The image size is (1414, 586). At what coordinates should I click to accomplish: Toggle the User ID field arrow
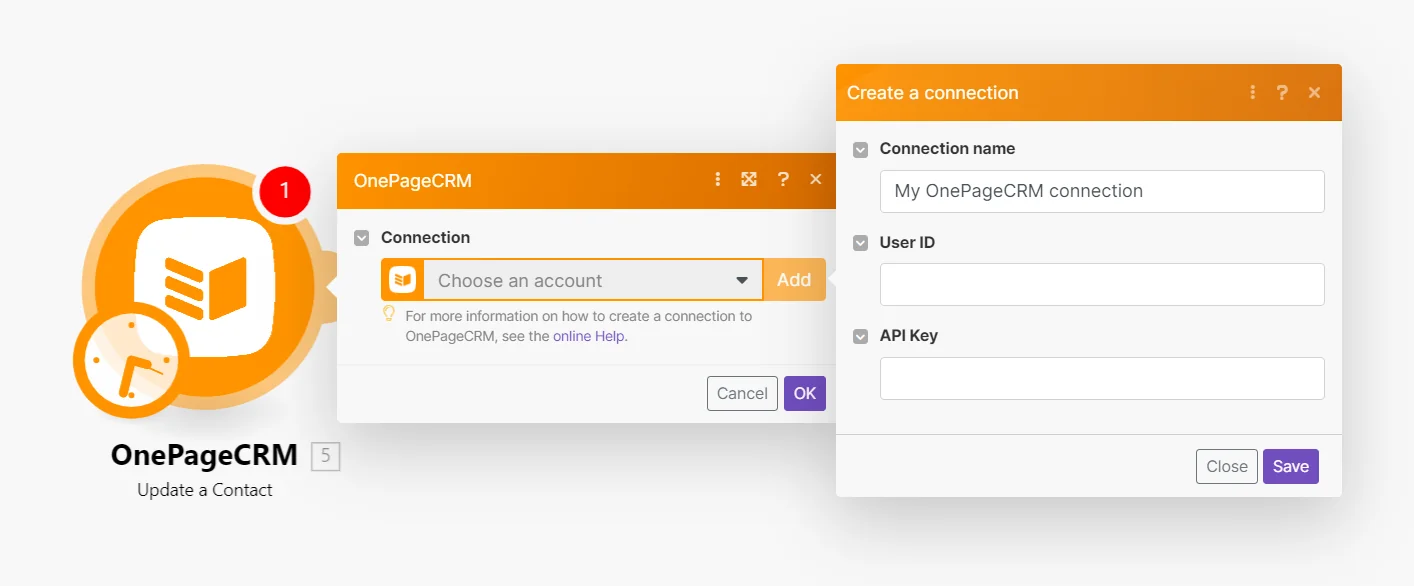coord(860,243)
